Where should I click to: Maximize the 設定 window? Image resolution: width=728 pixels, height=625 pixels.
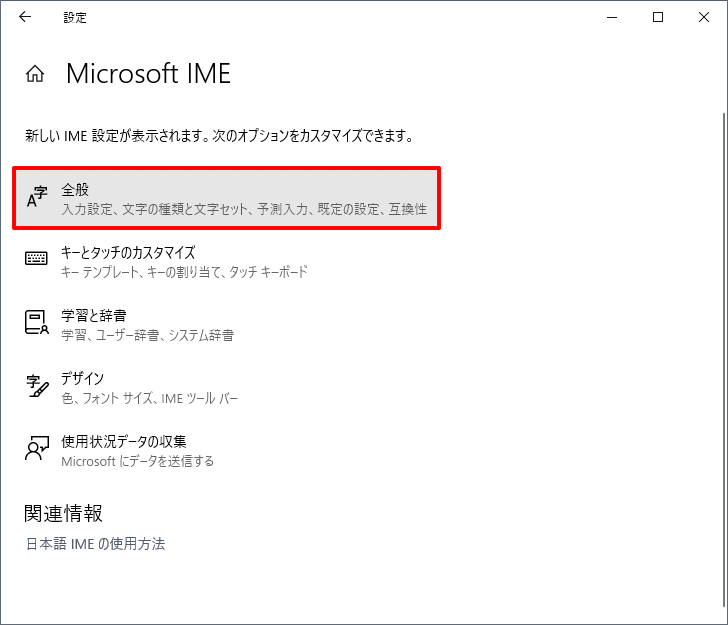click(658, 17)
